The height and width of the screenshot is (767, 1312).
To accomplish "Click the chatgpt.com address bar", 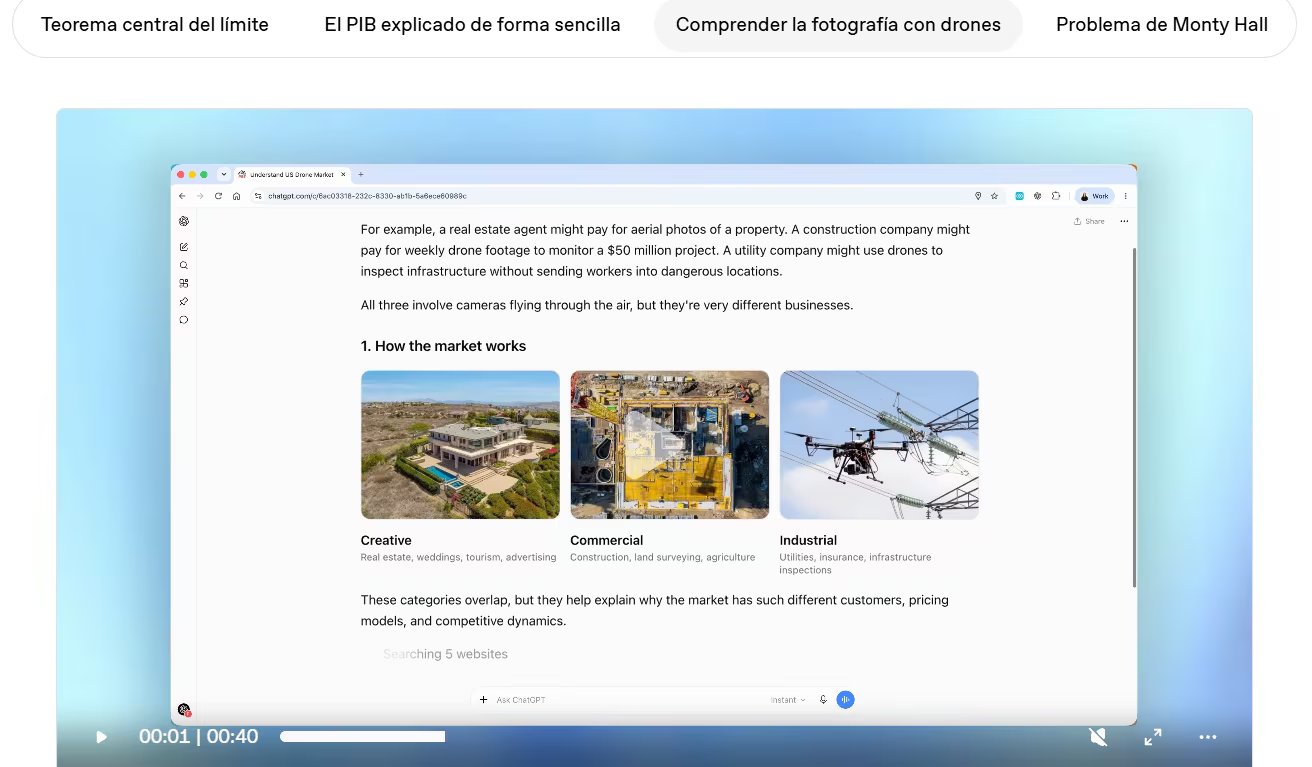I will click(x=620, y=196).
